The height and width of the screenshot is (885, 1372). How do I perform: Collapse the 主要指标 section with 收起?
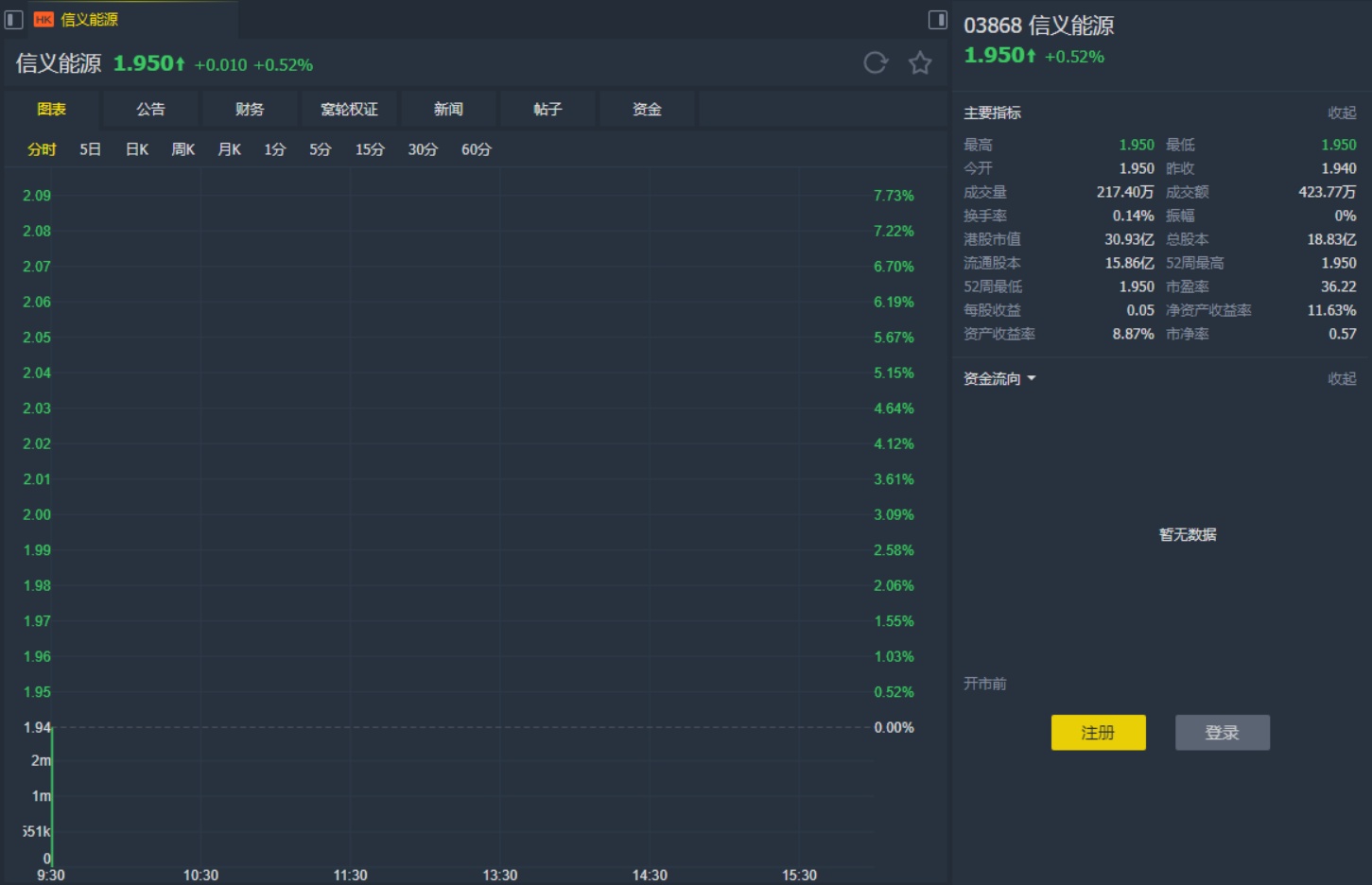point(1342,113)
